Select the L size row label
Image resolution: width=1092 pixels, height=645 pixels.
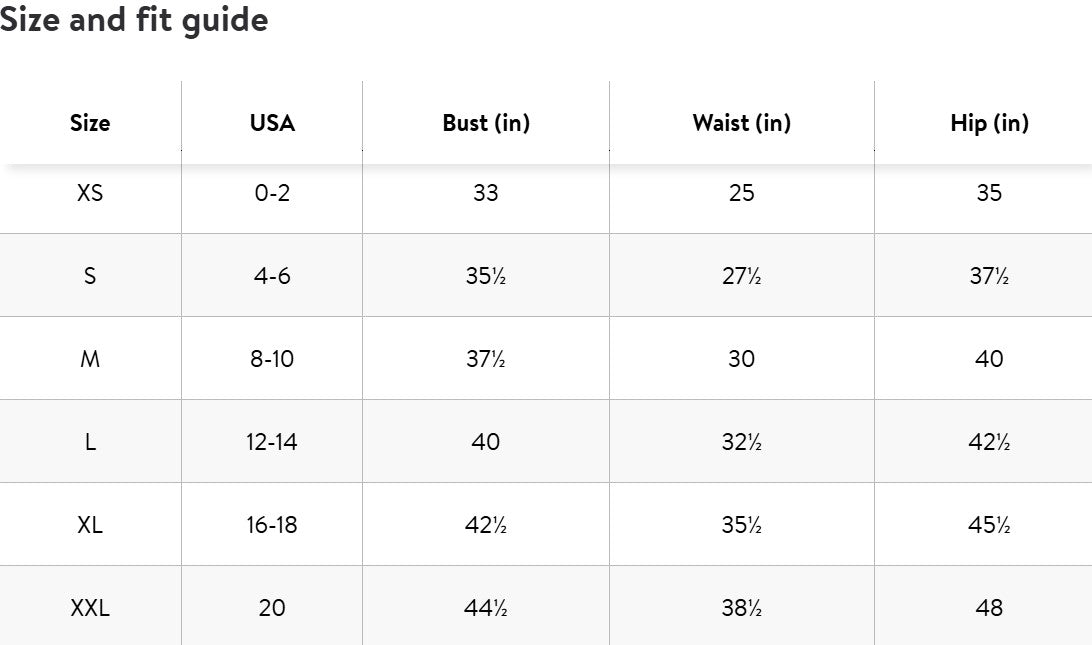coord(90,442)
